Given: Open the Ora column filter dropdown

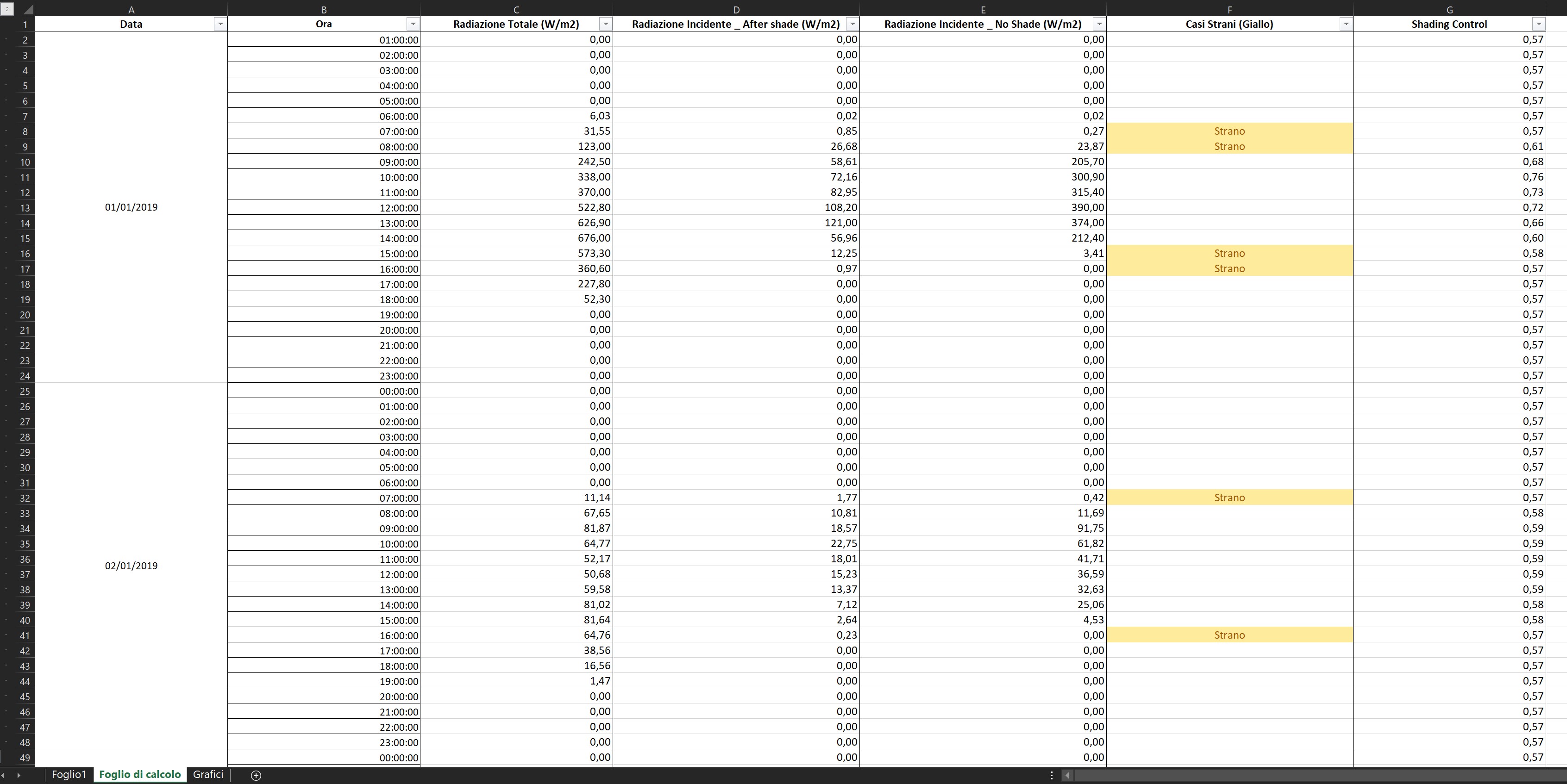Looking at the screenshot, I should [413, 24].
